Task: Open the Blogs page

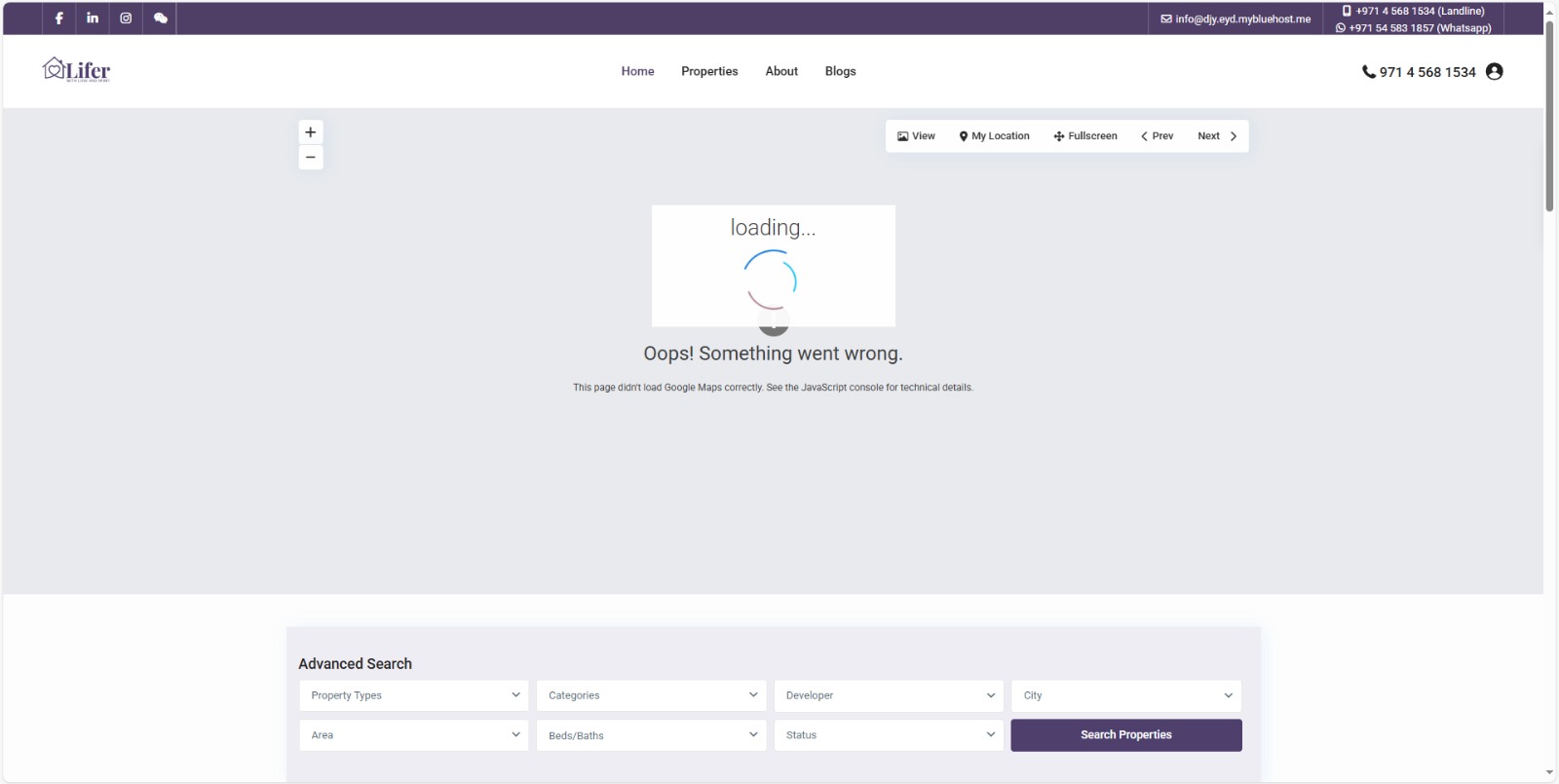Action: [840, 71]
